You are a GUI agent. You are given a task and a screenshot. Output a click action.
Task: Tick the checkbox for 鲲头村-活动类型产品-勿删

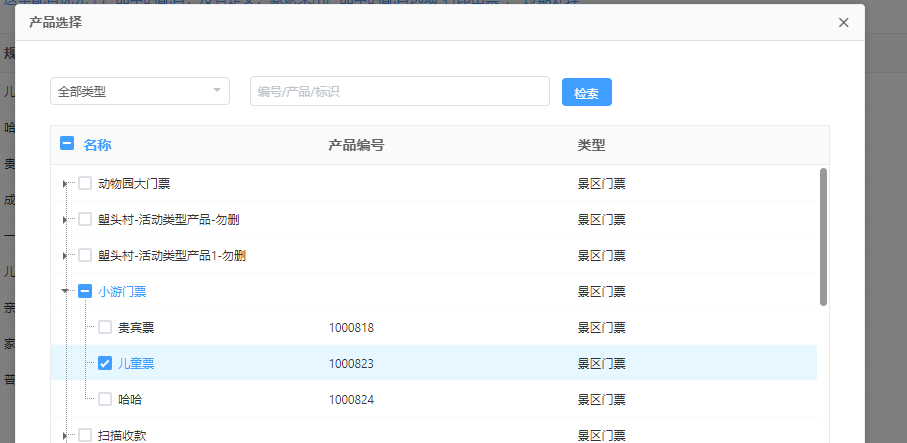(85, 220)
